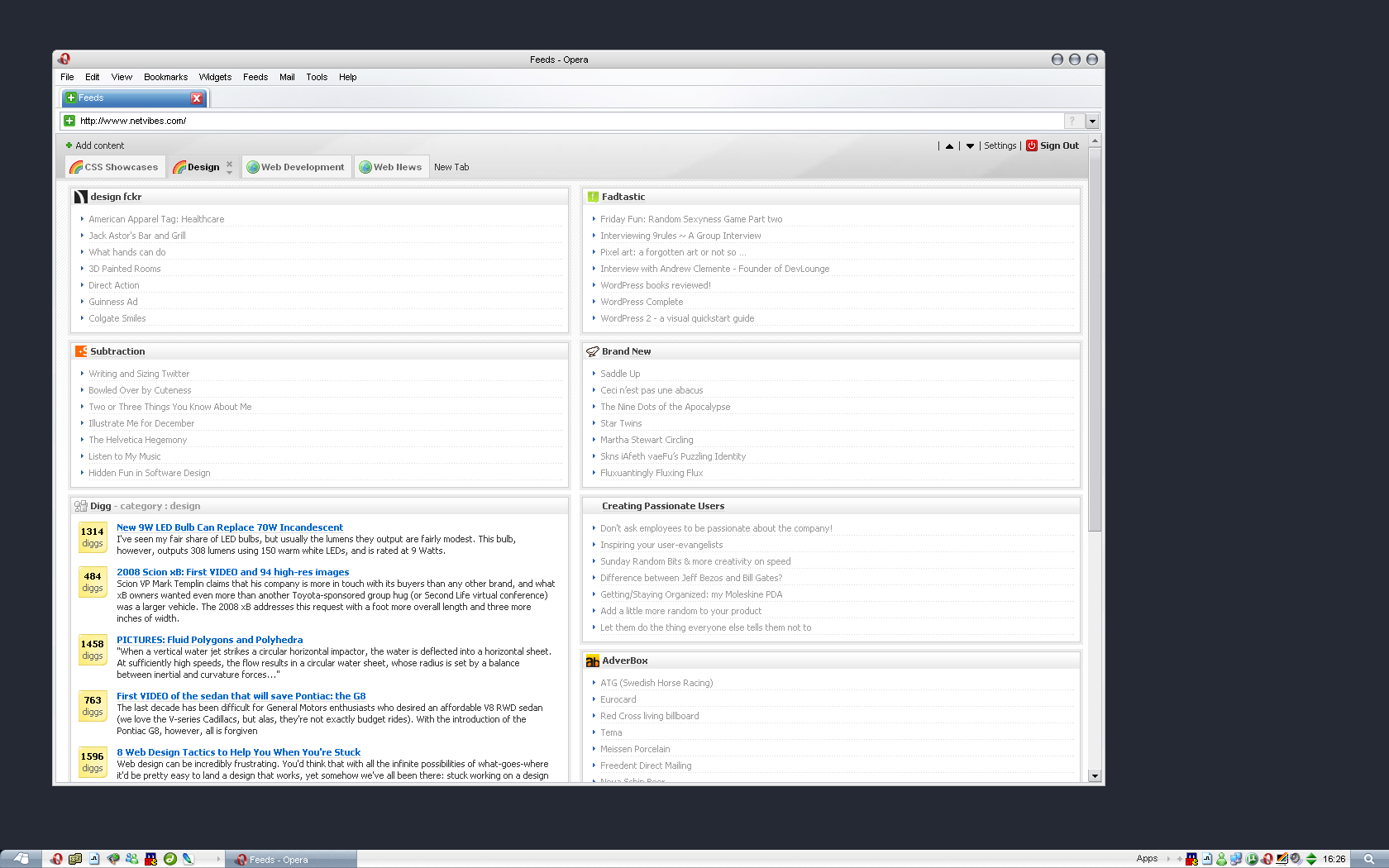Screen dimensions: 1389x868
Task: Click the green plus icon next to Add content
Action: click(69, 145)
